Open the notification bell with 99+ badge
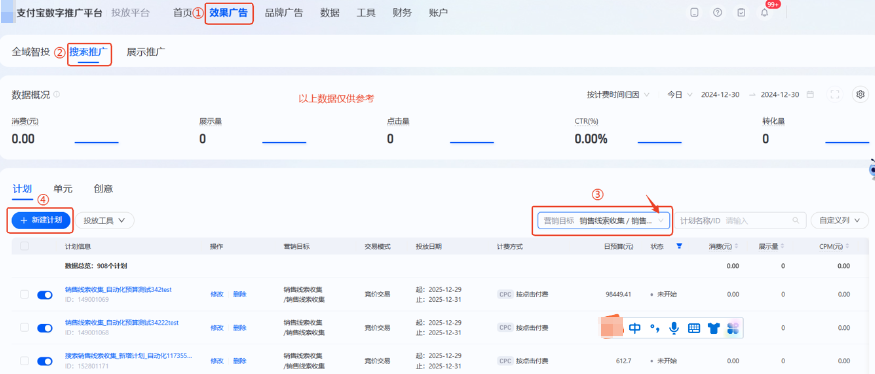This screenshot has height=374, width=875. pyautogui.click(x=765, y=13)
